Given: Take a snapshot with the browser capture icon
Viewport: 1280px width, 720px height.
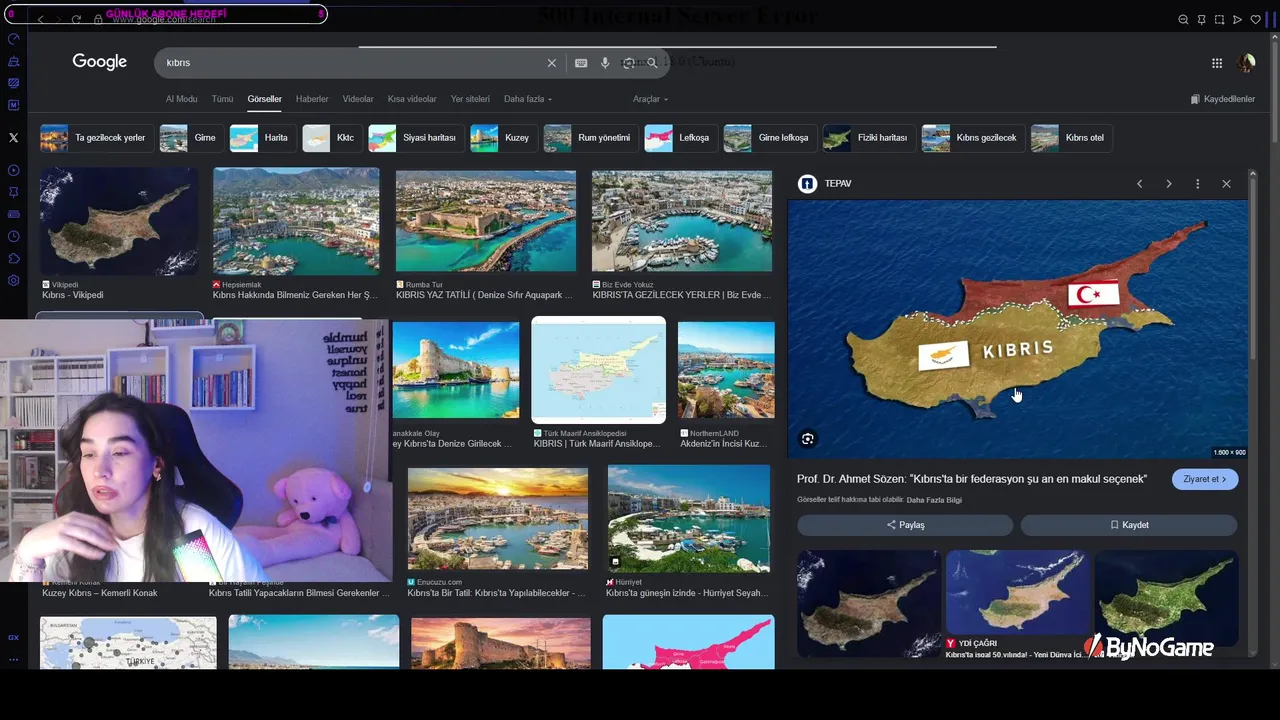Looking at the screenshot, I should 1219,19.
